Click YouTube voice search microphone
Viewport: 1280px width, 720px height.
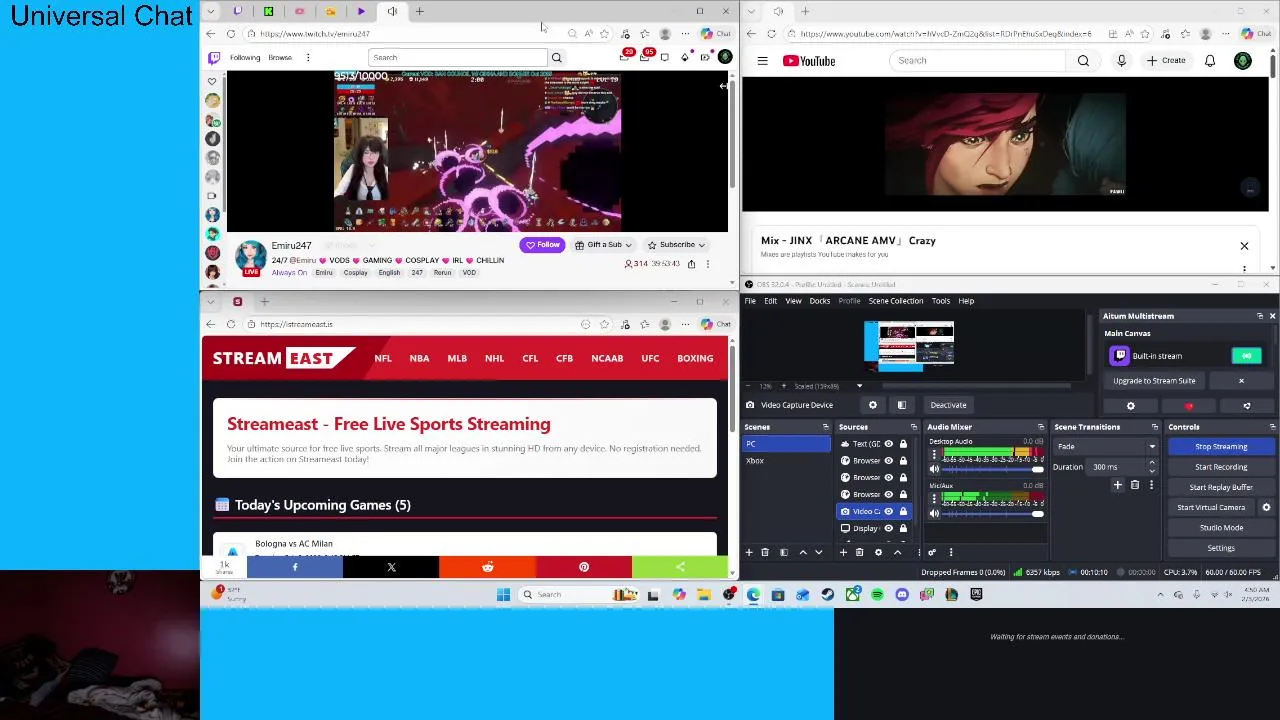click(1121, 61)
